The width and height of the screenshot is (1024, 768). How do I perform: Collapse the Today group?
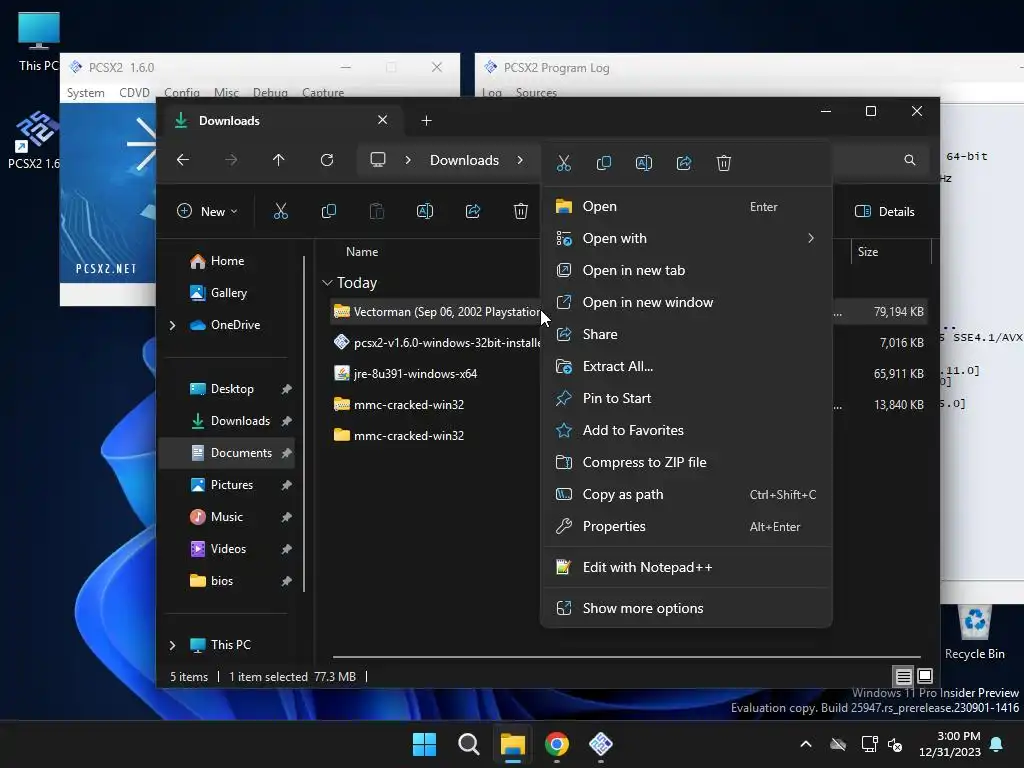(327, 283)
